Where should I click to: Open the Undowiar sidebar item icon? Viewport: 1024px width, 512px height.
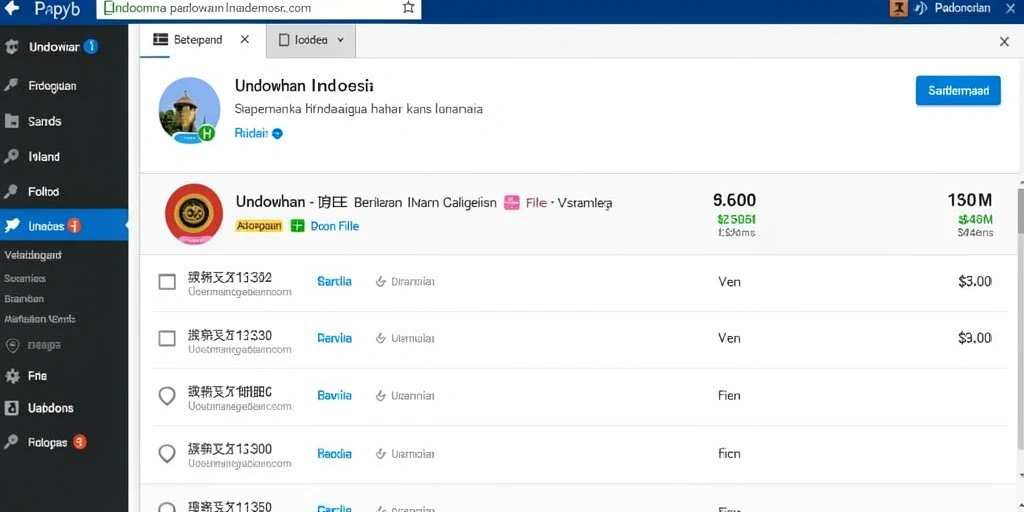coord(11,47)
